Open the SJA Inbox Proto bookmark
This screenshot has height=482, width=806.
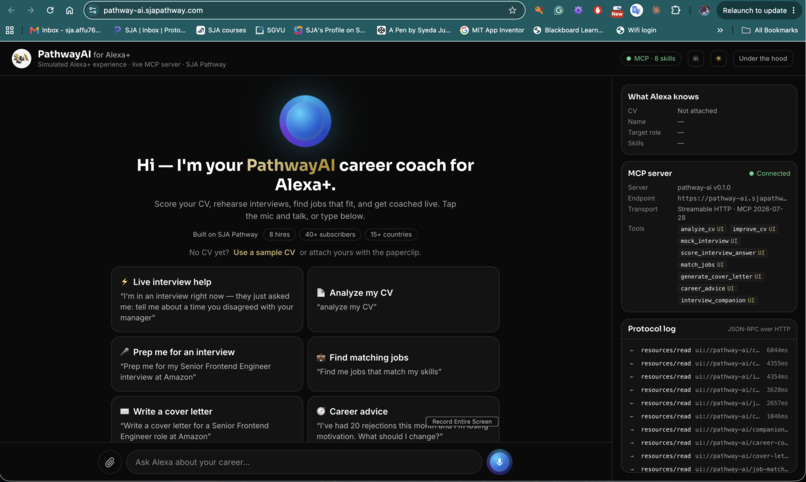[150, 30]
